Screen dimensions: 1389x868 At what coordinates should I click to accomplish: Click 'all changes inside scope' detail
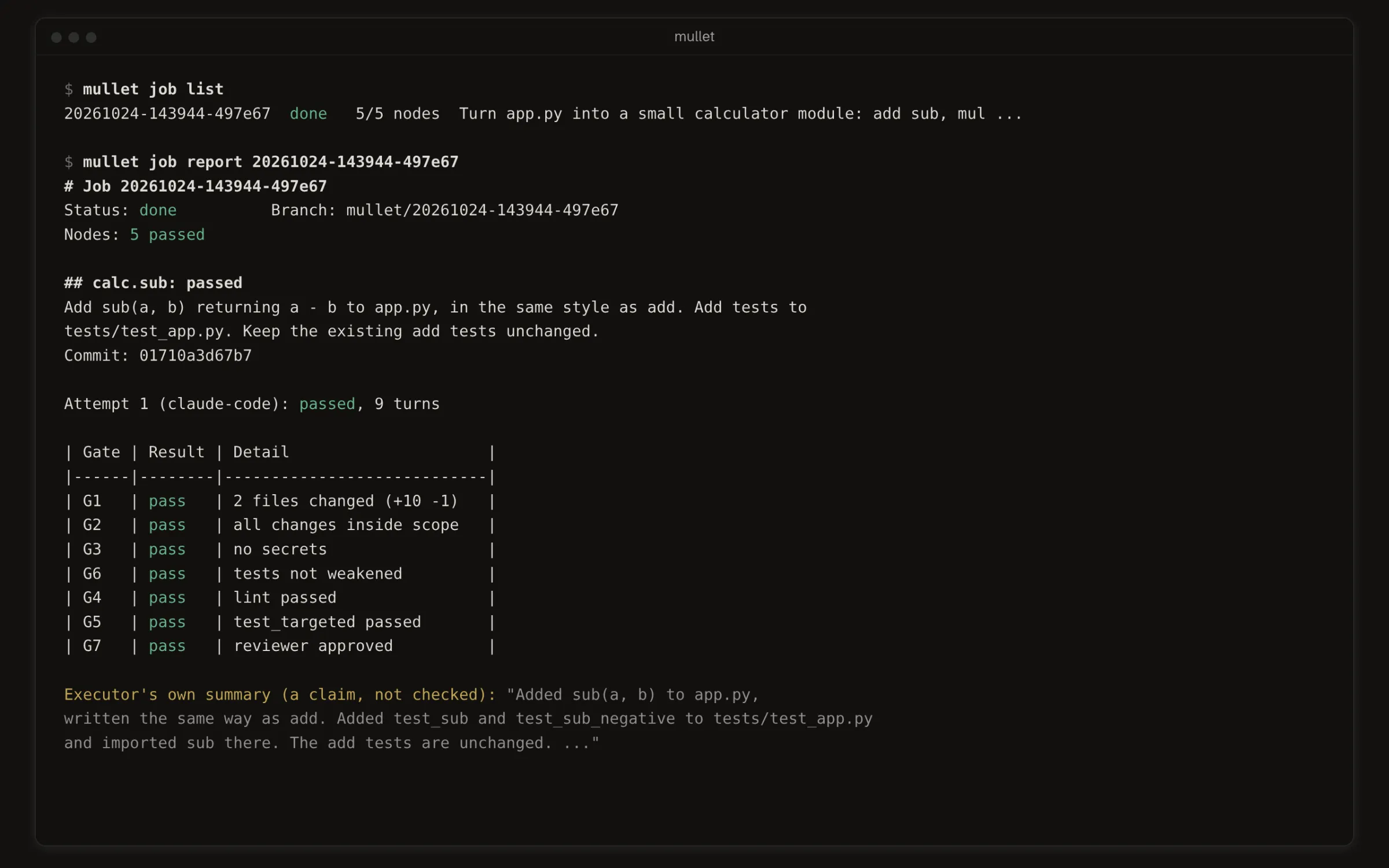point(346,525)
